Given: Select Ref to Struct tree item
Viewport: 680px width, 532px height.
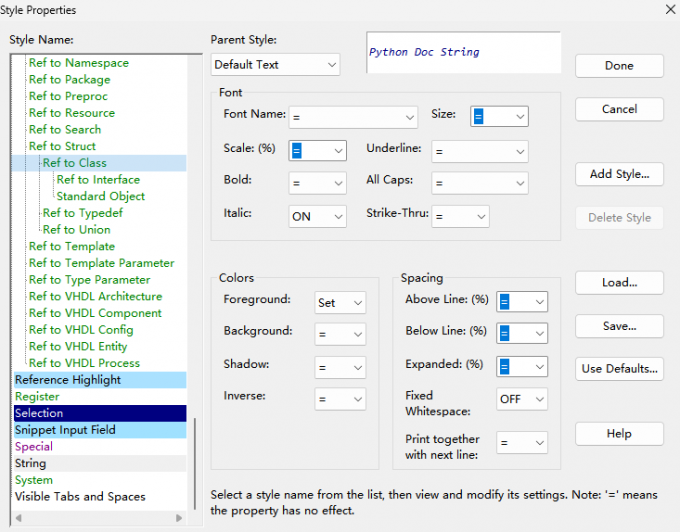Looking at the screenshot, I should click(62, 146).
